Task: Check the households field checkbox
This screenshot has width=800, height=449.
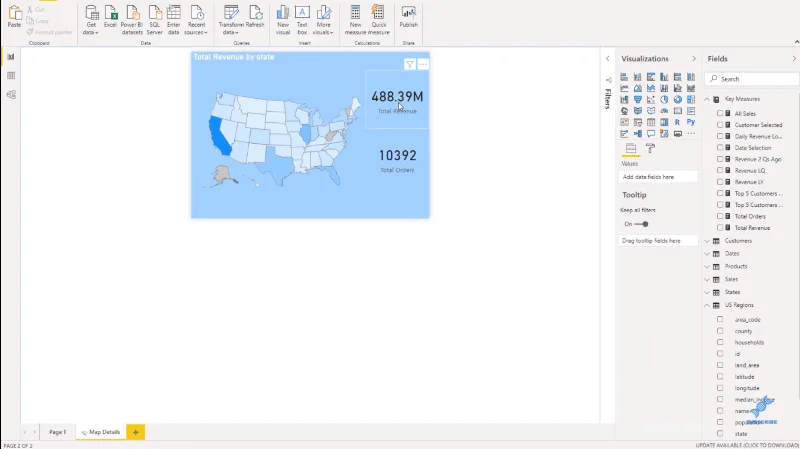Action: pyautogui.click(x=720, y=342)
